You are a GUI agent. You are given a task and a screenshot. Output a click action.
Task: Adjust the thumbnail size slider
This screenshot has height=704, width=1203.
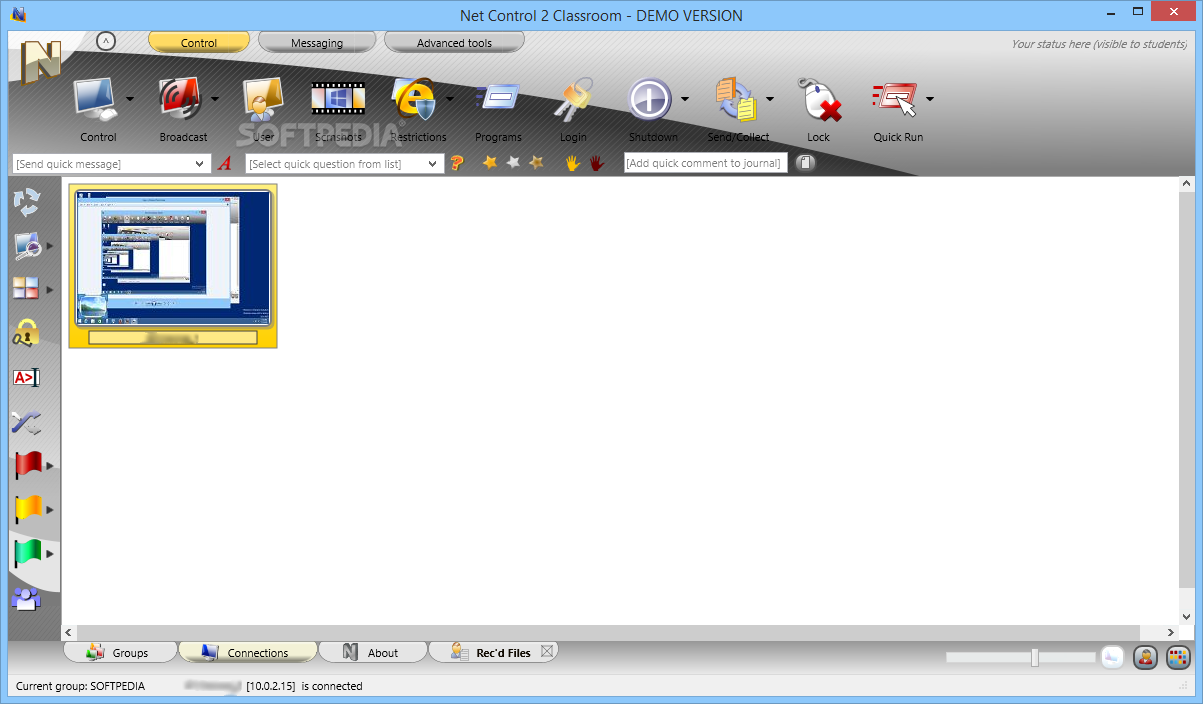[x=1035, y=657]
